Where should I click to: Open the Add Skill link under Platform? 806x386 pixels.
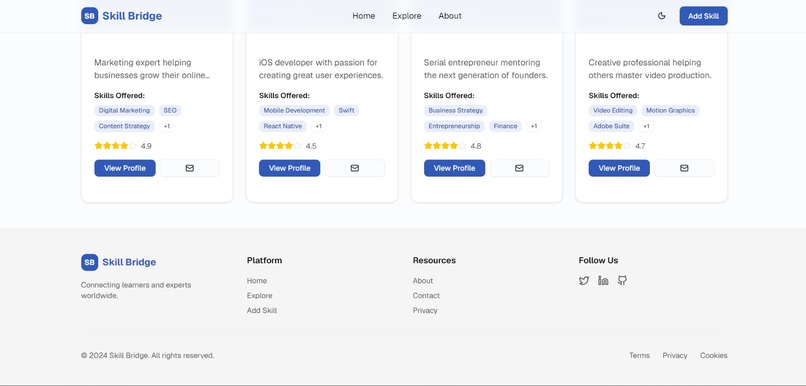click(262, 310)
